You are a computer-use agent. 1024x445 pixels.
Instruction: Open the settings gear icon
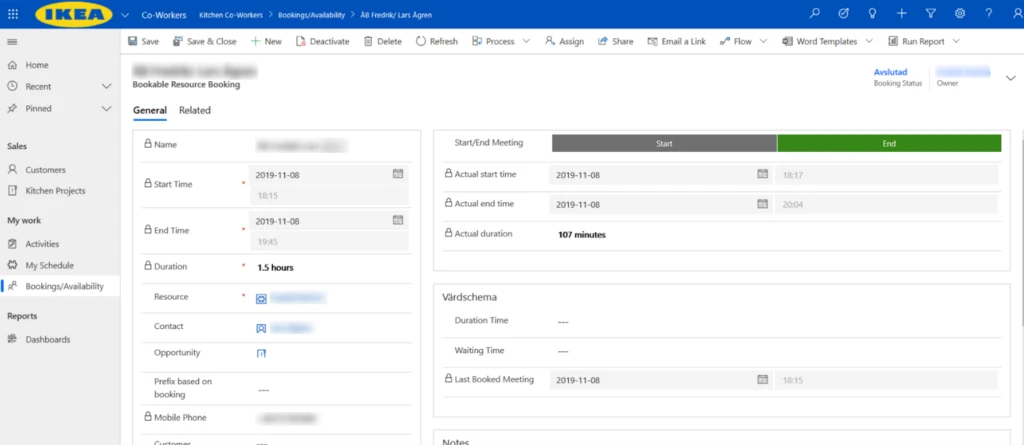pos(960,14)
